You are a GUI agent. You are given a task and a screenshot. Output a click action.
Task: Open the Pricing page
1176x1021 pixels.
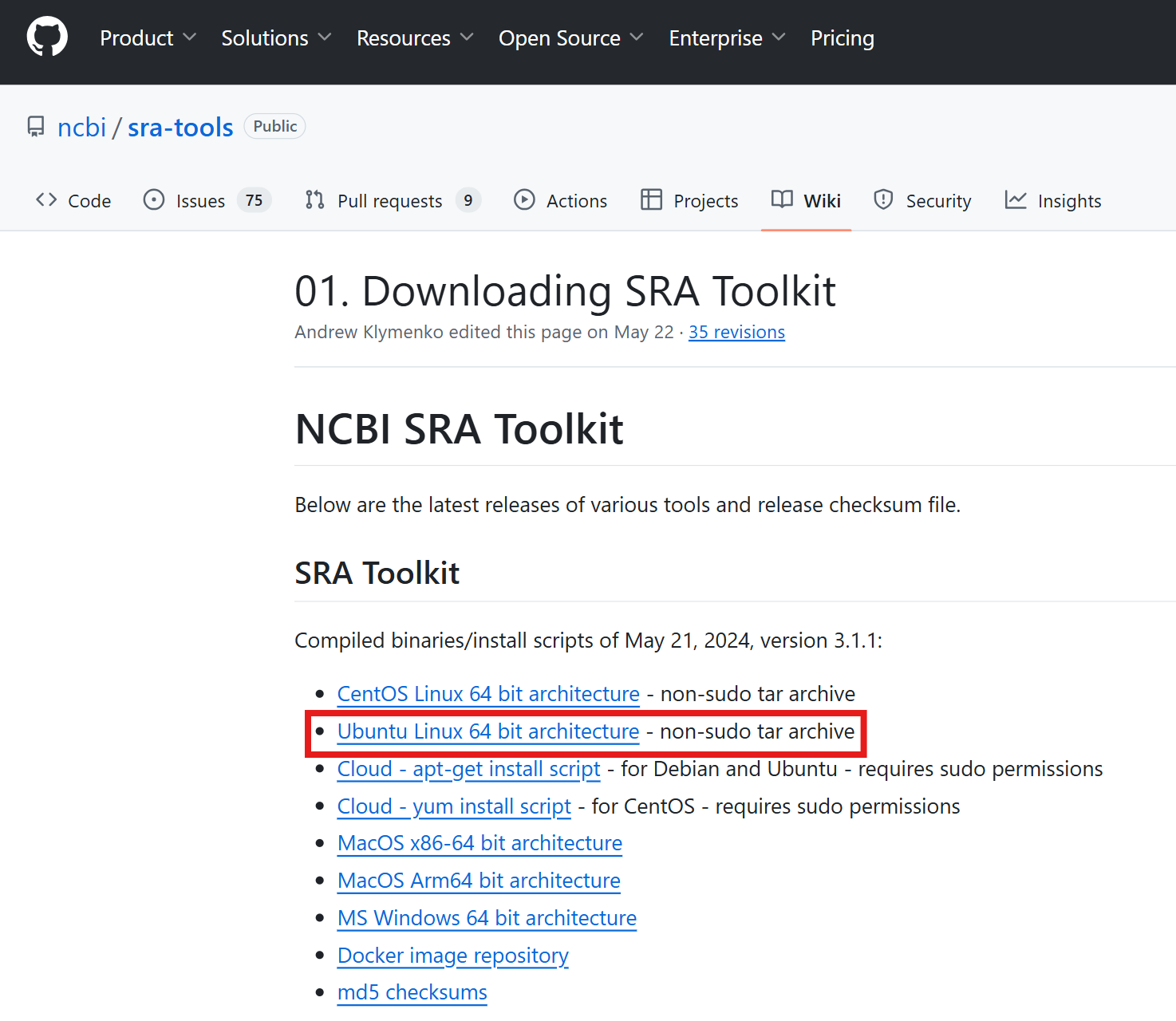(x=843, y=37)
